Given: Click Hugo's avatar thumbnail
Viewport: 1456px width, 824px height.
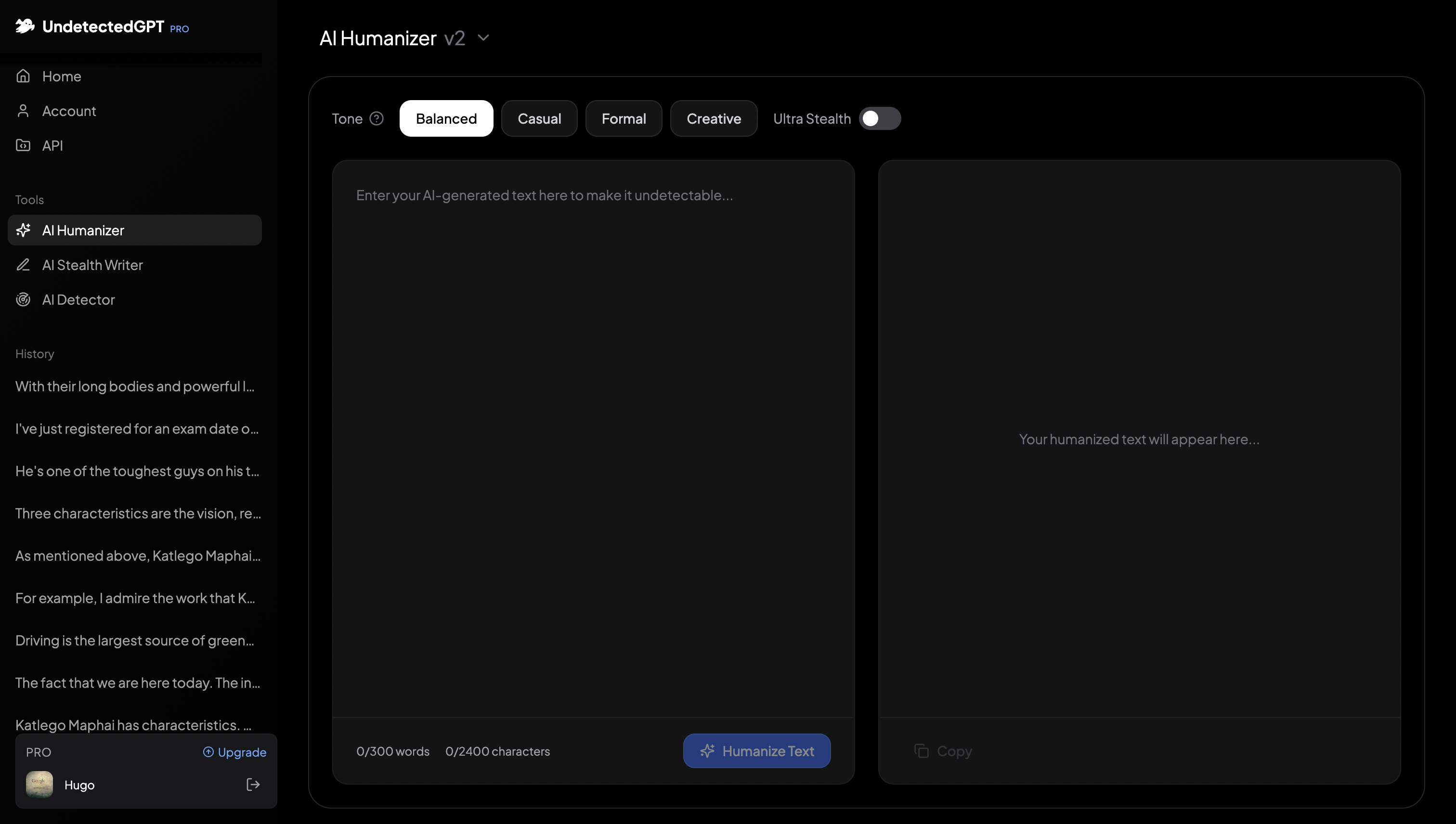Looking at the screenshot, I should [39, 785].
